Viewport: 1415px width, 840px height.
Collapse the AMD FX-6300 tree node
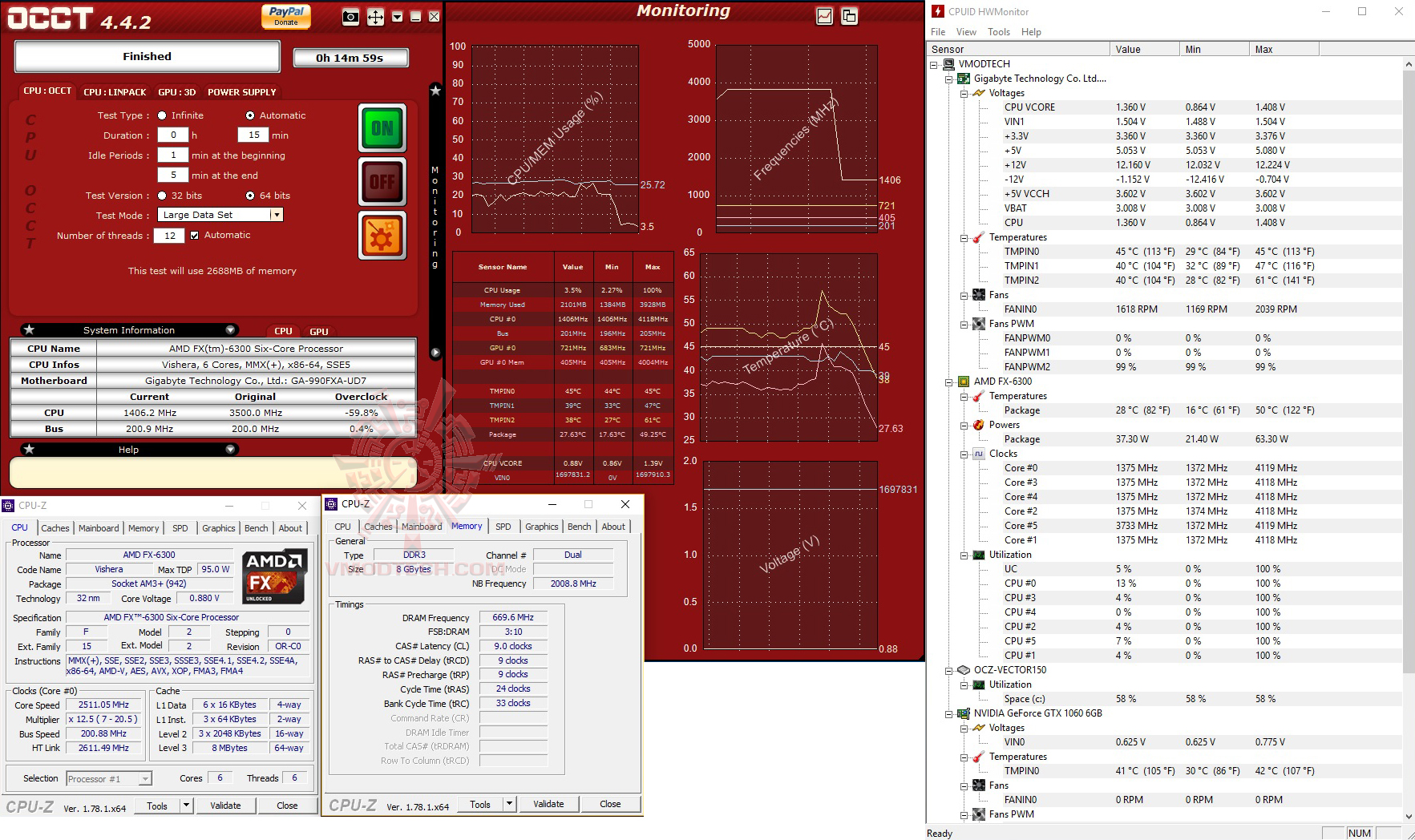point(949,382)
